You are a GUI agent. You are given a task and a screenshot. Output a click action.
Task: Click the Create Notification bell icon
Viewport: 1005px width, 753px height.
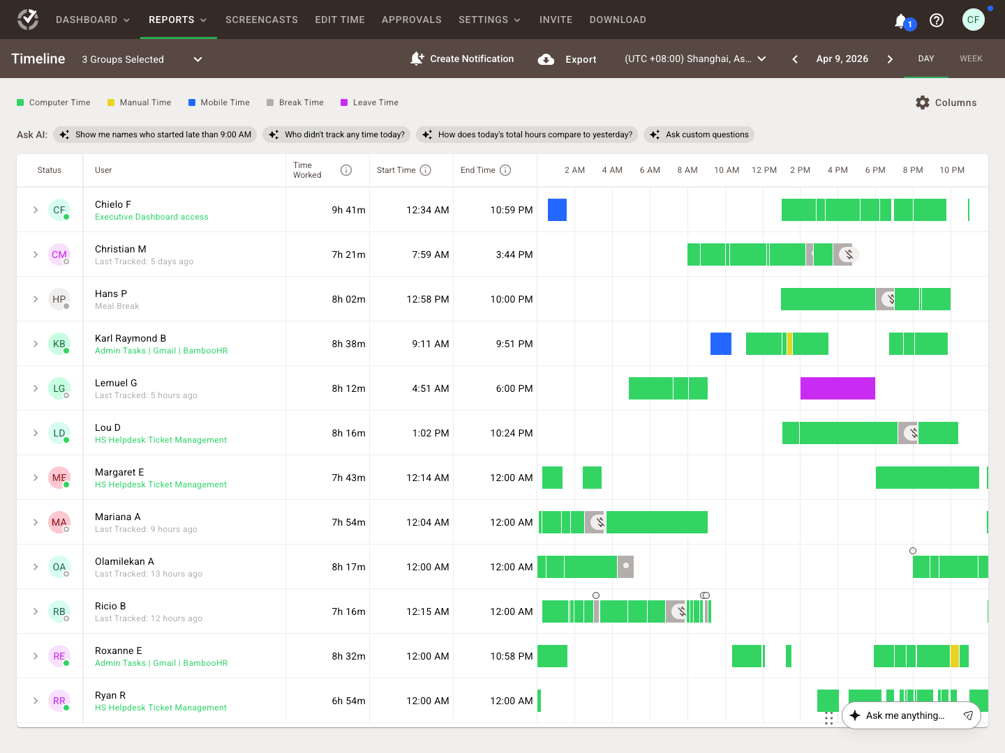point(417,59)
